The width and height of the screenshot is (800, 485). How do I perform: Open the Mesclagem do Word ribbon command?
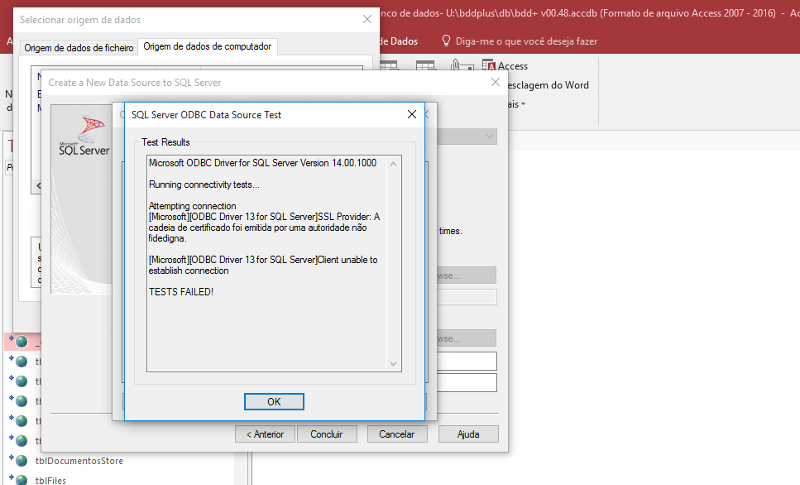pyautogui.click(x=548, y=85)
